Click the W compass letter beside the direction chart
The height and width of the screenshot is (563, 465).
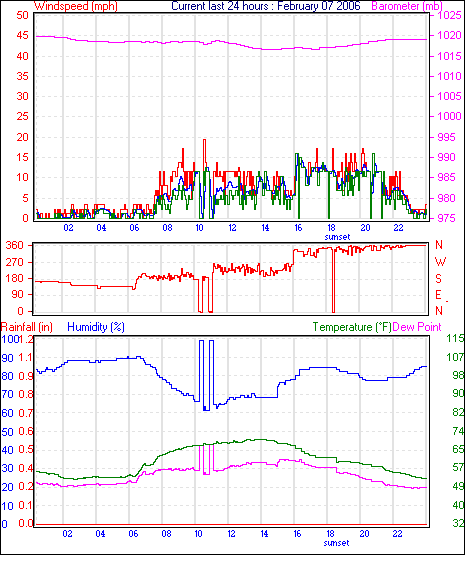(440, 262)
